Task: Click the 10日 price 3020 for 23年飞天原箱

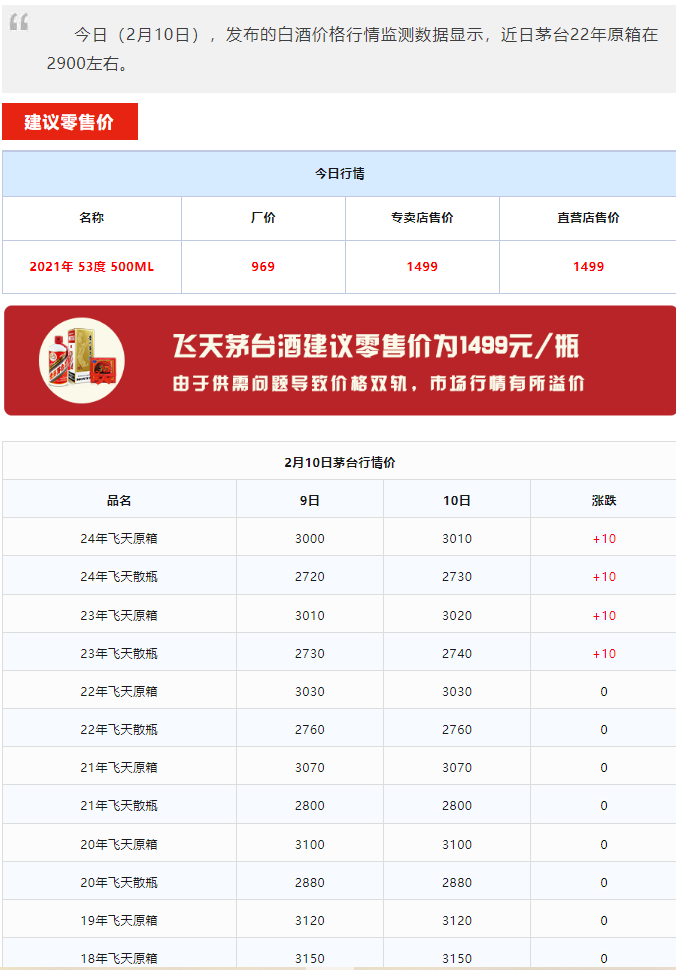Action: 456,616
